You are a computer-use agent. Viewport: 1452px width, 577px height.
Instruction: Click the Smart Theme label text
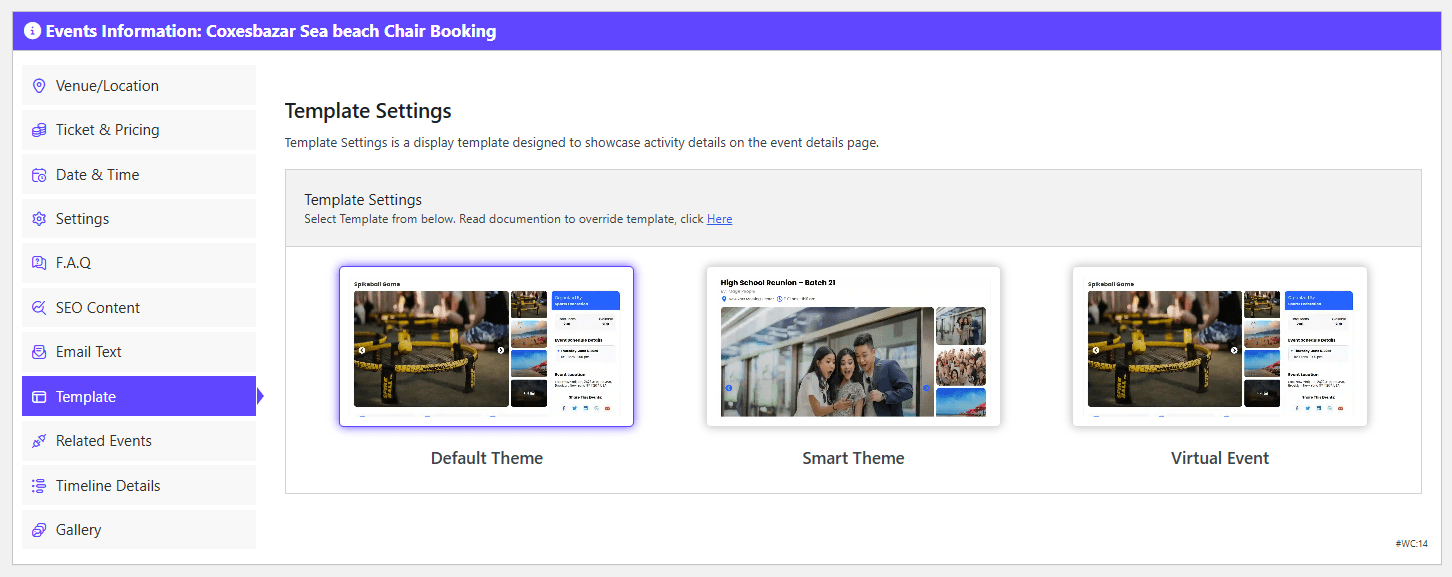pyautogui.click(x=853, y=459)
